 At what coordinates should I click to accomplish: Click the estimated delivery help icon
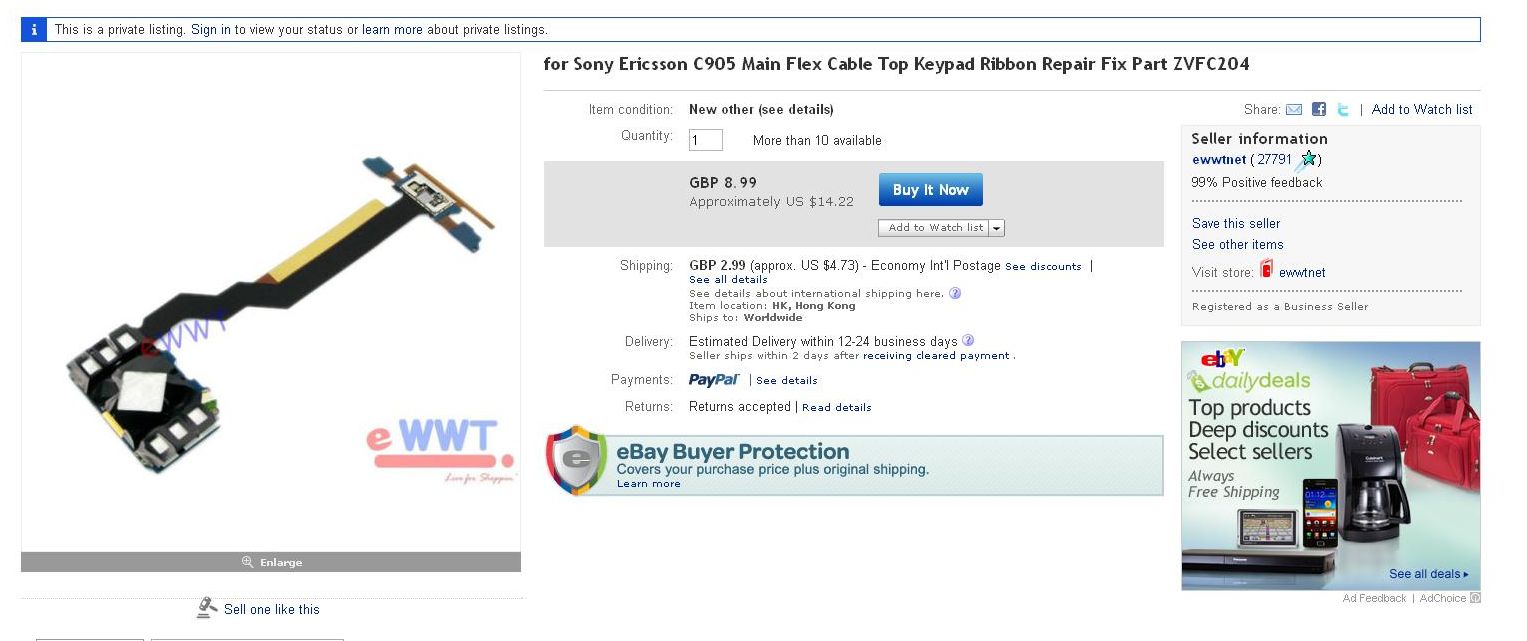(x=968, y=341)
